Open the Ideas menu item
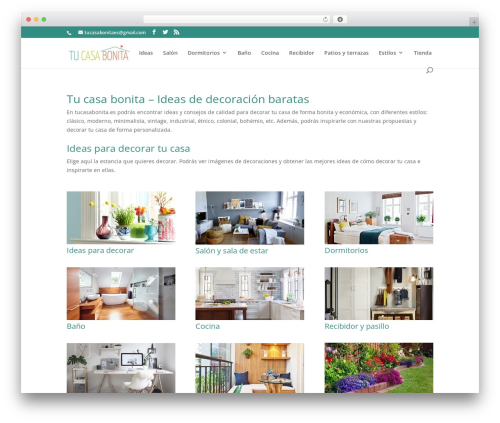This screenshot has height=423, width=500. 146,53
